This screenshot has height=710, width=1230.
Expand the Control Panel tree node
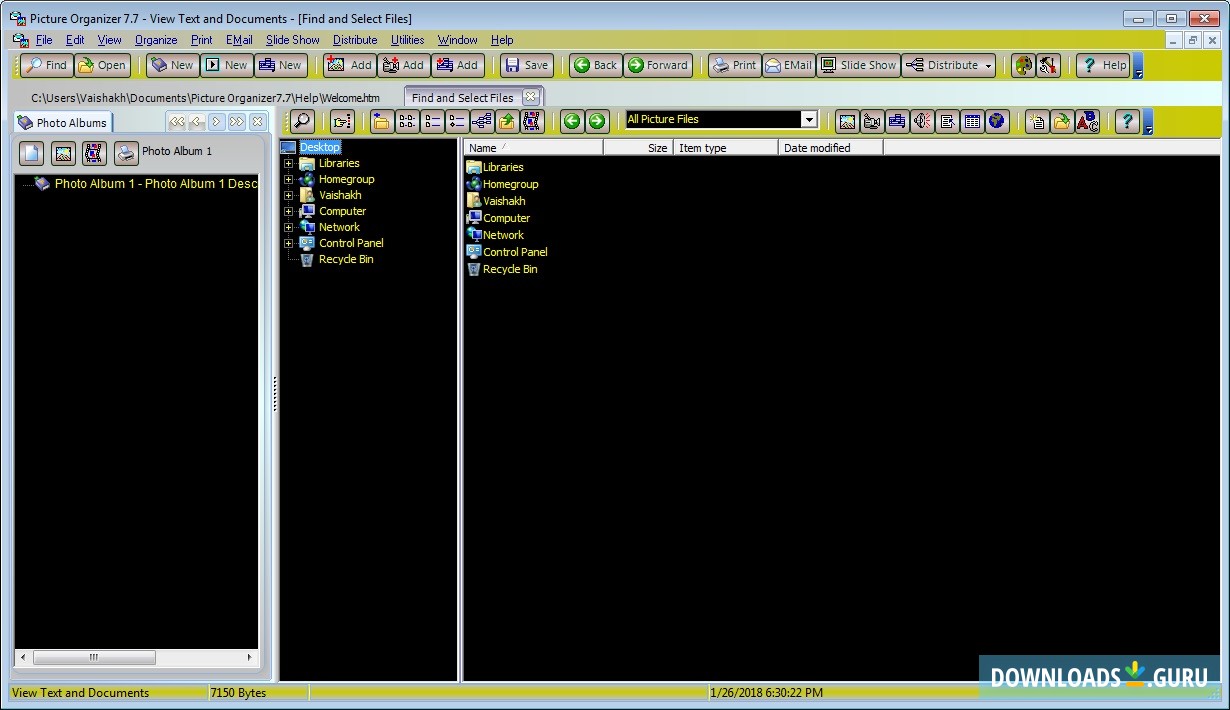coord(289,243)
